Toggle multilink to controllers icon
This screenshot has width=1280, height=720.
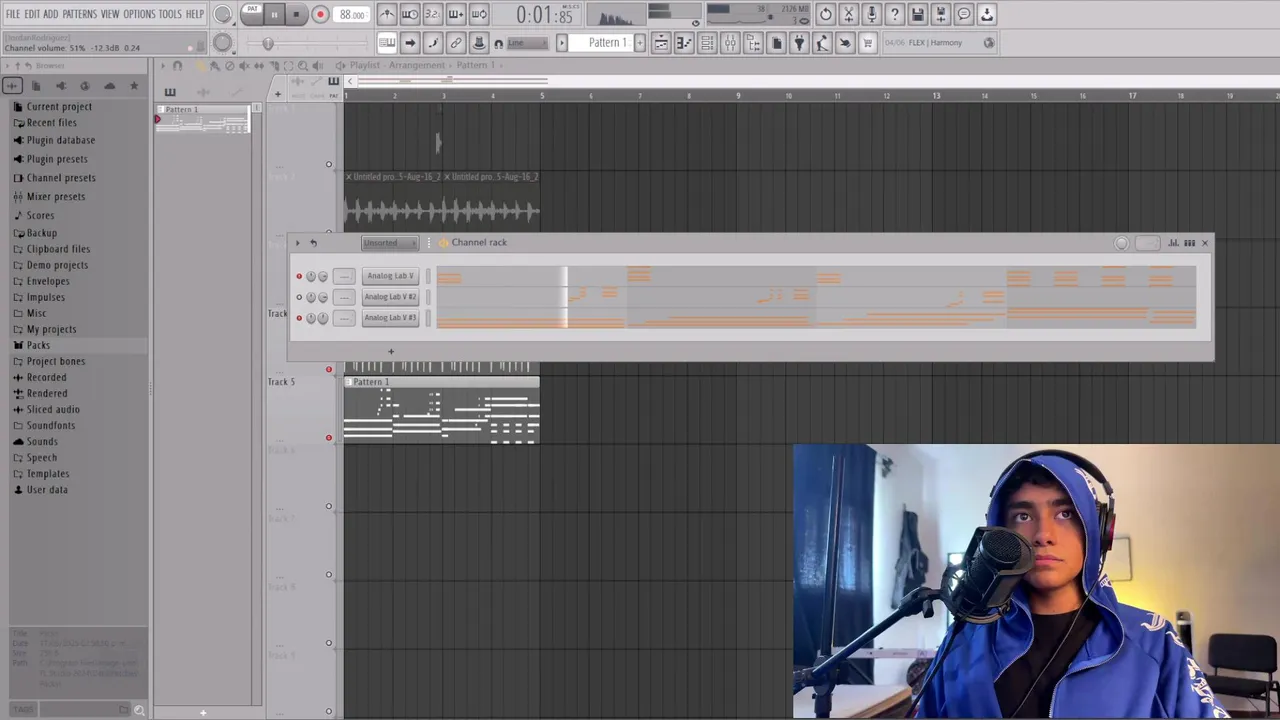pos(456,43)
